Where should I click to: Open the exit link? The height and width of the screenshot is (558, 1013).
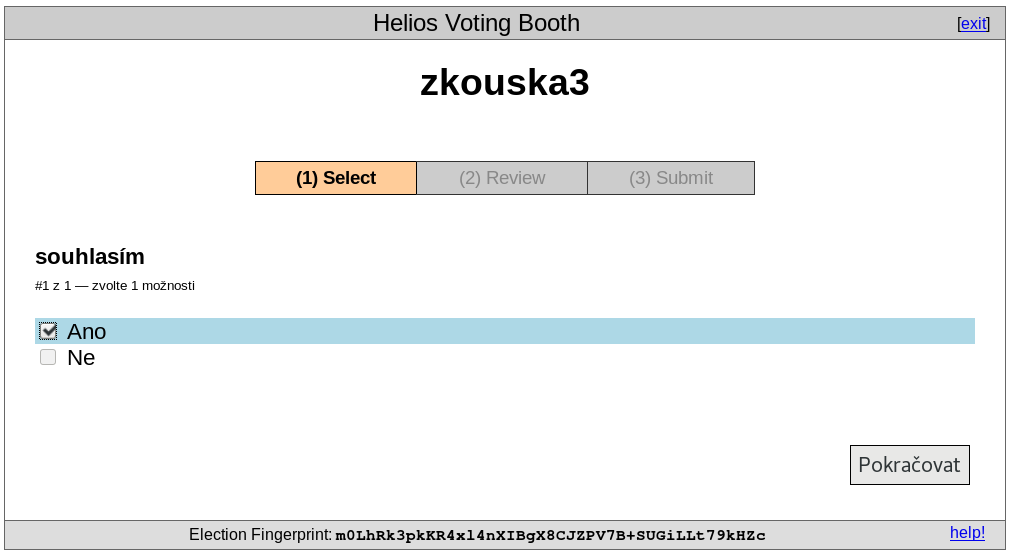[x=973, y=24]
